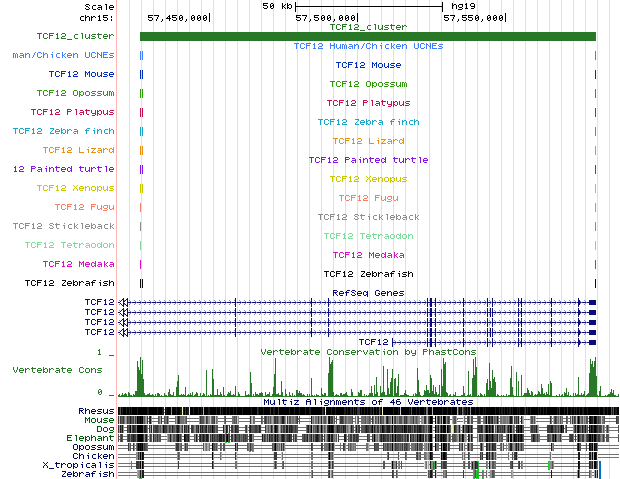This screenshot has height=479, width=620.
Task: Click the TCF12 Human/Chicken UCNEs centered title
Action: (367, 46)
